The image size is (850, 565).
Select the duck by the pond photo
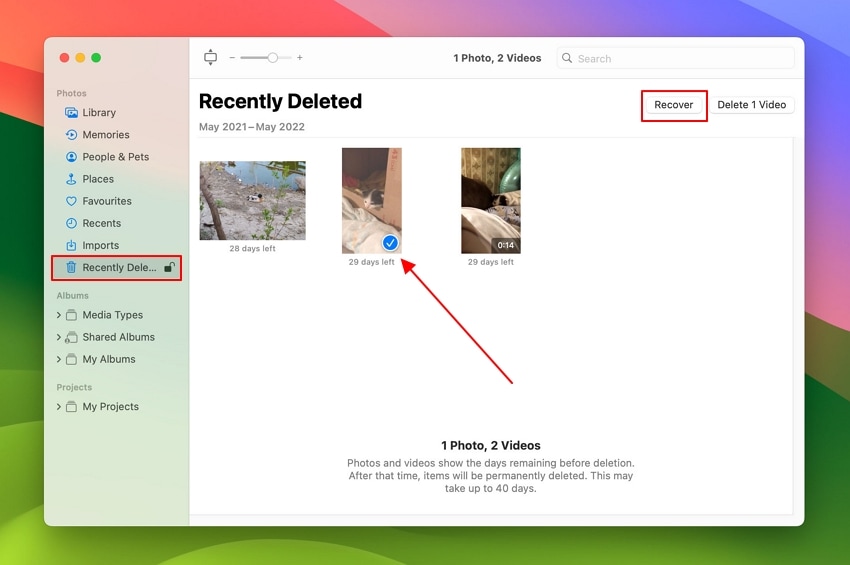click(253, 200)
